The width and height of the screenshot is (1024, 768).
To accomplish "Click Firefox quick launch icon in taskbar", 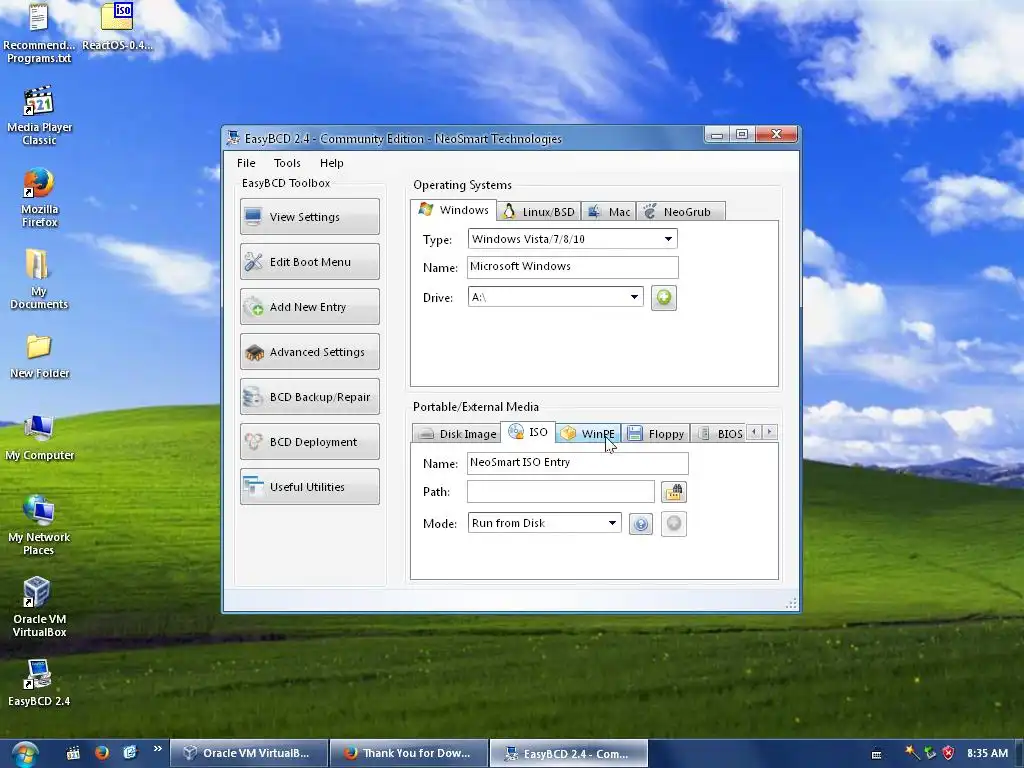I will [101, 753].
